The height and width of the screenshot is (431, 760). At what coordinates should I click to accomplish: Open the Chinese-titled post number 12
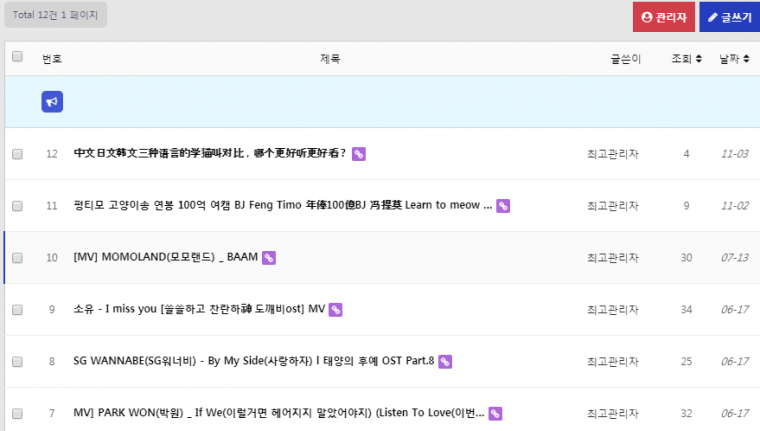pyautogui.click(x=209, y=153)
